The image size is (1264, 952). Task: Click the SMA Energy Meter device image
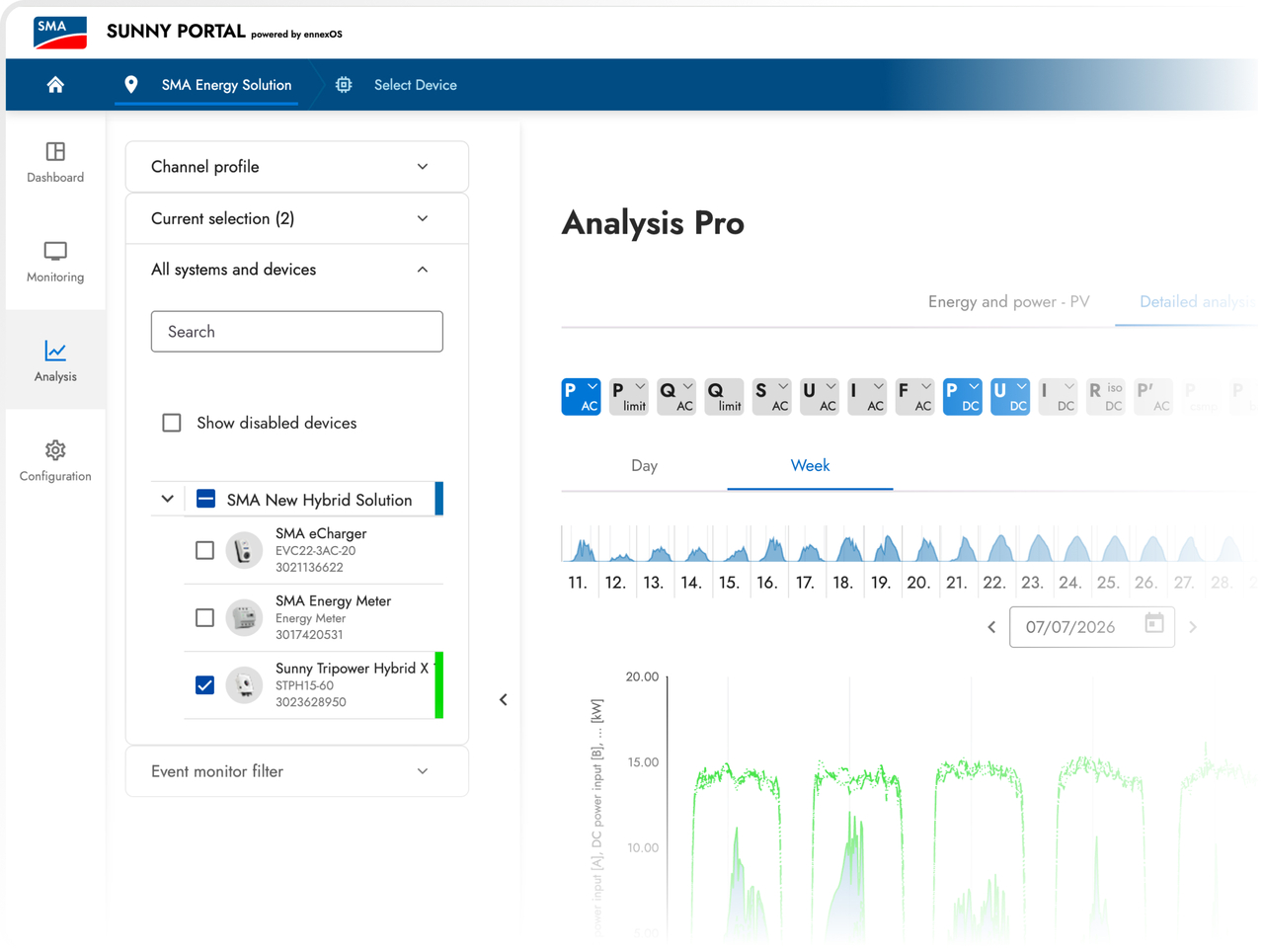coord(244,617)
